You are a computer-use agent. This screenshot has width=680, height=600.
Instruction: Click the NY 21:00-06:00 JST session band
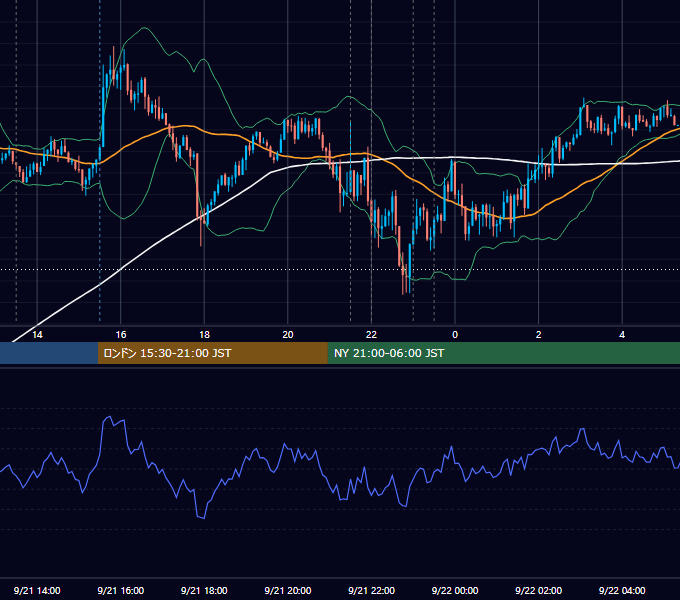[x=503, y=353]
